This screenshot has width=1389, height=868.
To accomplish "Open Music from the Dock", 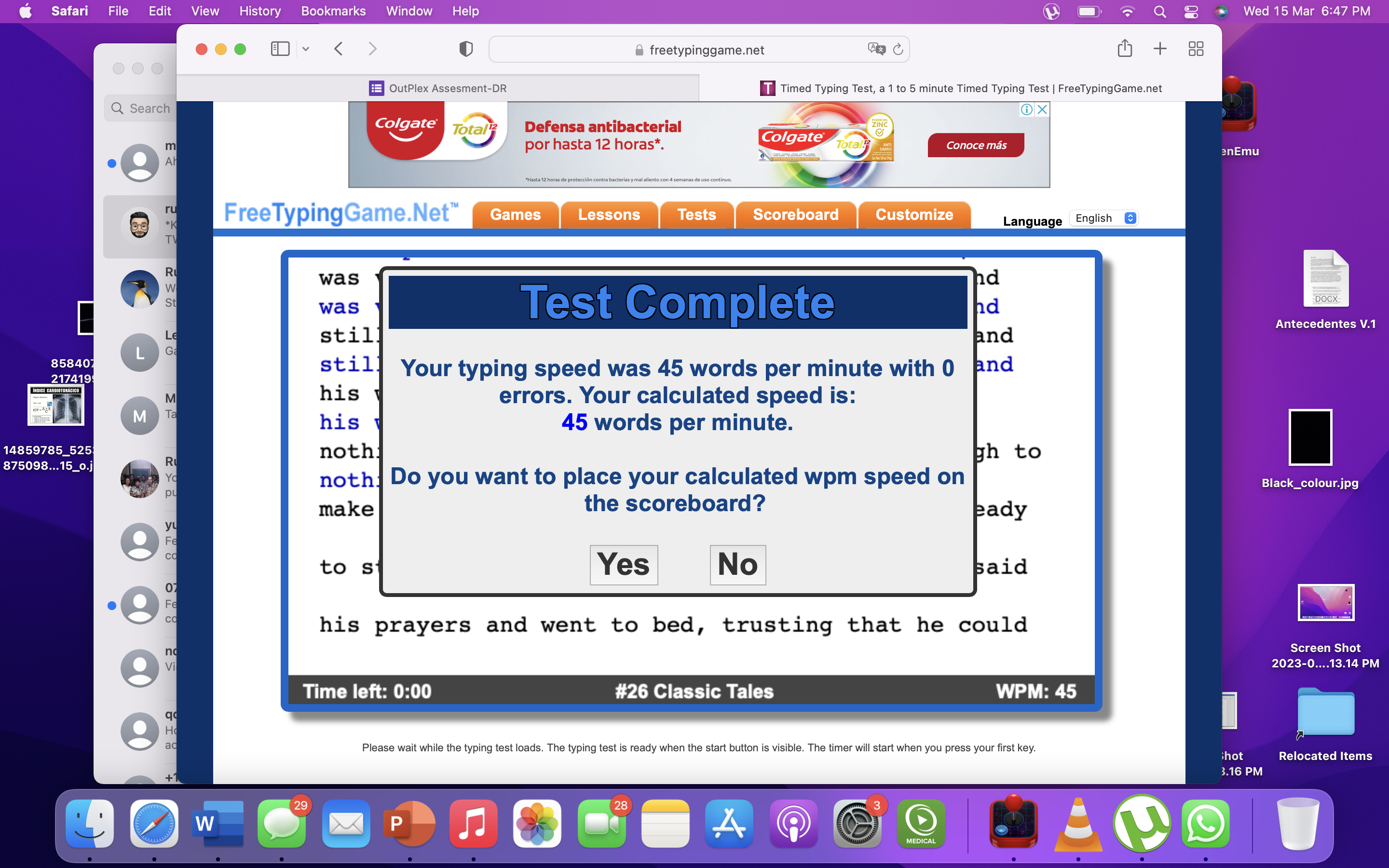I will pos(474,824).
